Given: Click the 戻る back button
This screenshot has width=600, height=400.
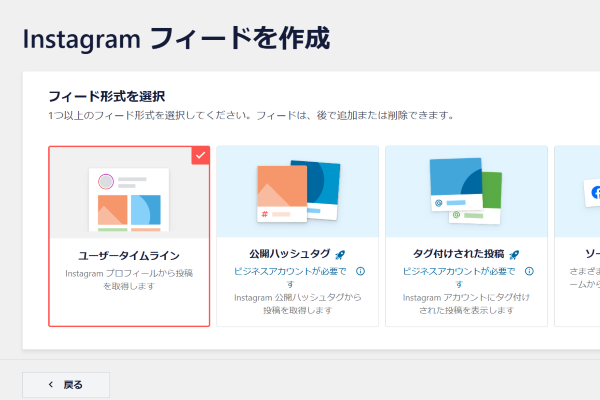Looking at the screenshot, I should tap(66, 385).
